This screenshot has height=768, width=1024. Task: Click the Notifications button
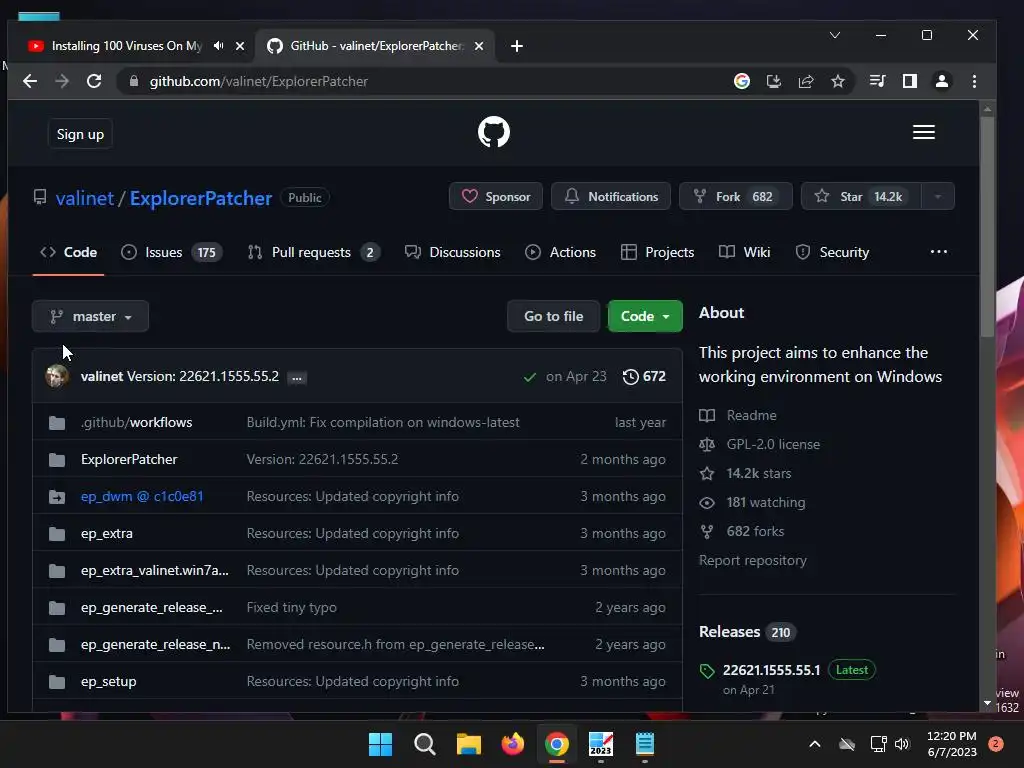tap(611, 197)
